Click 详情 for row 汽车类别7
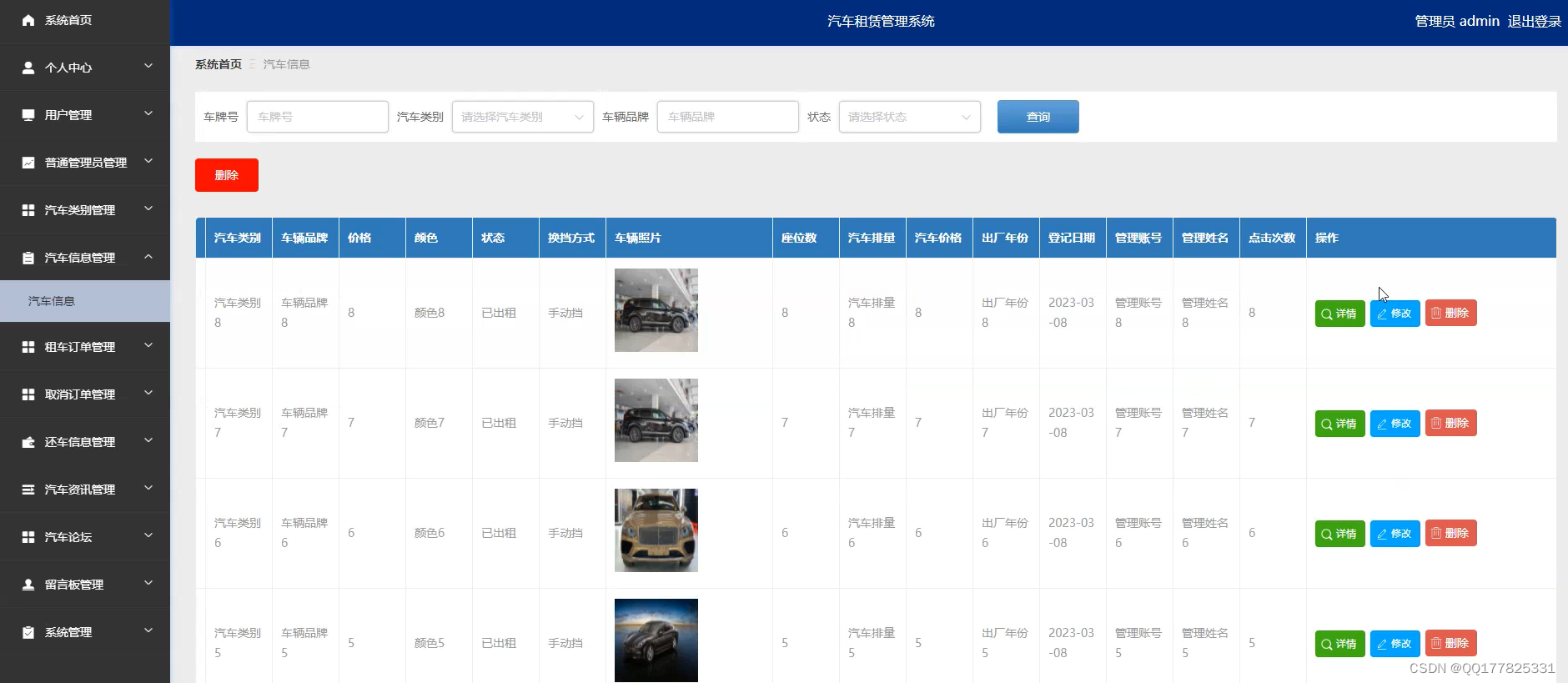 1340,424
